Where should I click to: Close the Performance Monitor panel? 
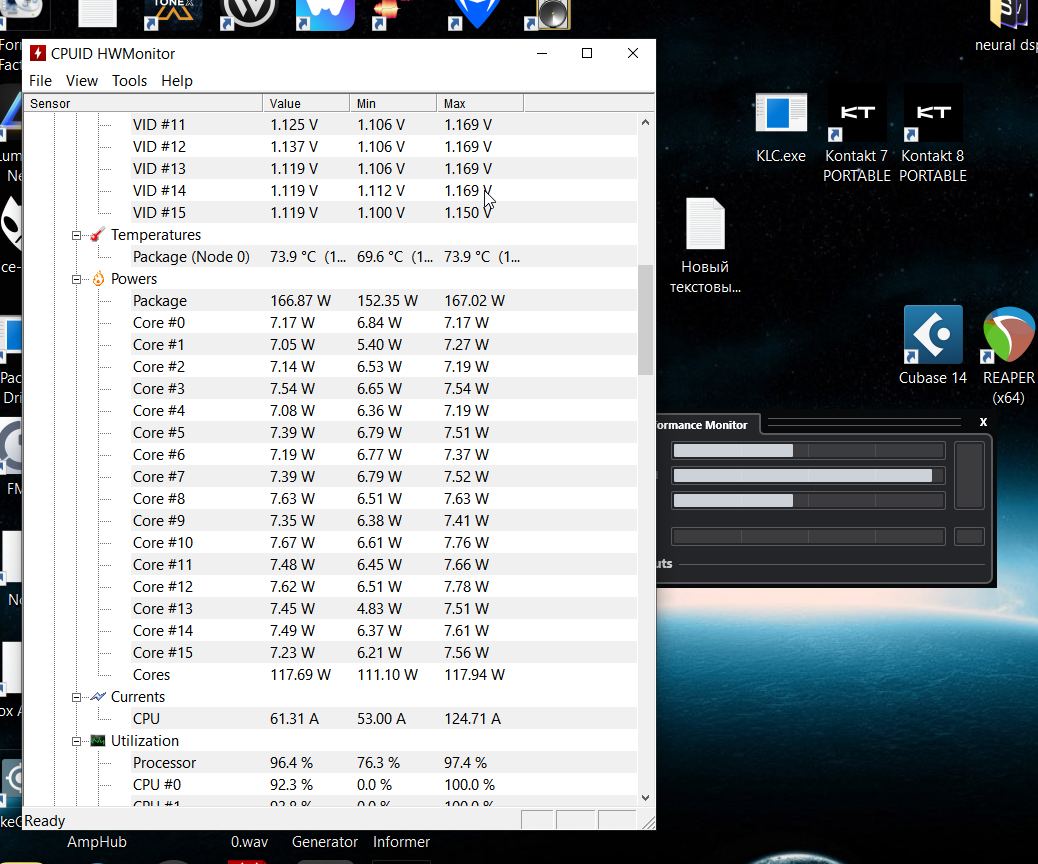click(x=983, y=422)
